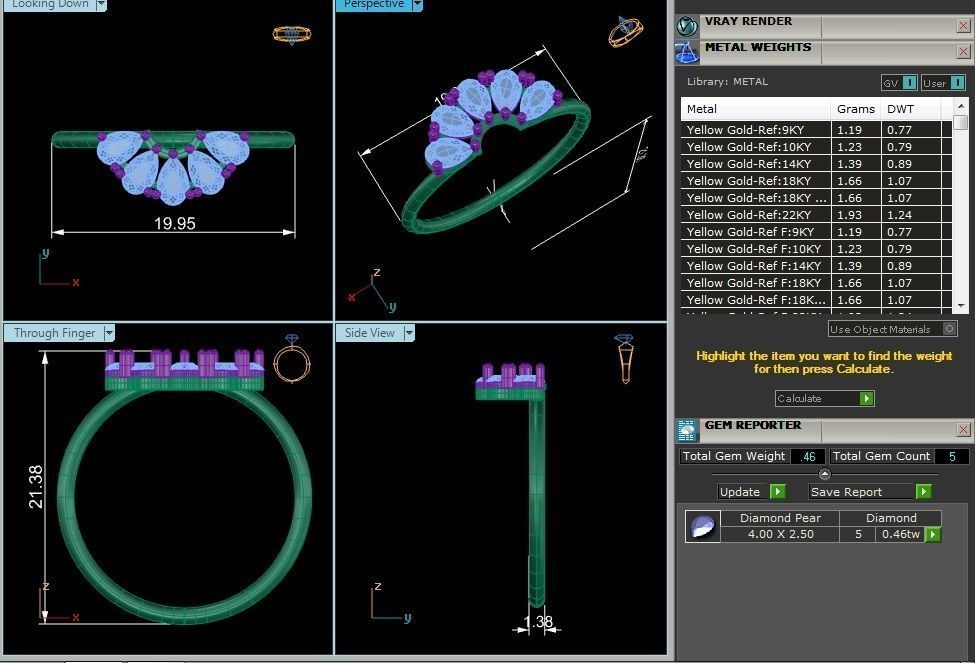
Task: Click the Gem Reporter panel icon
Action: click(x=687, y=430)
